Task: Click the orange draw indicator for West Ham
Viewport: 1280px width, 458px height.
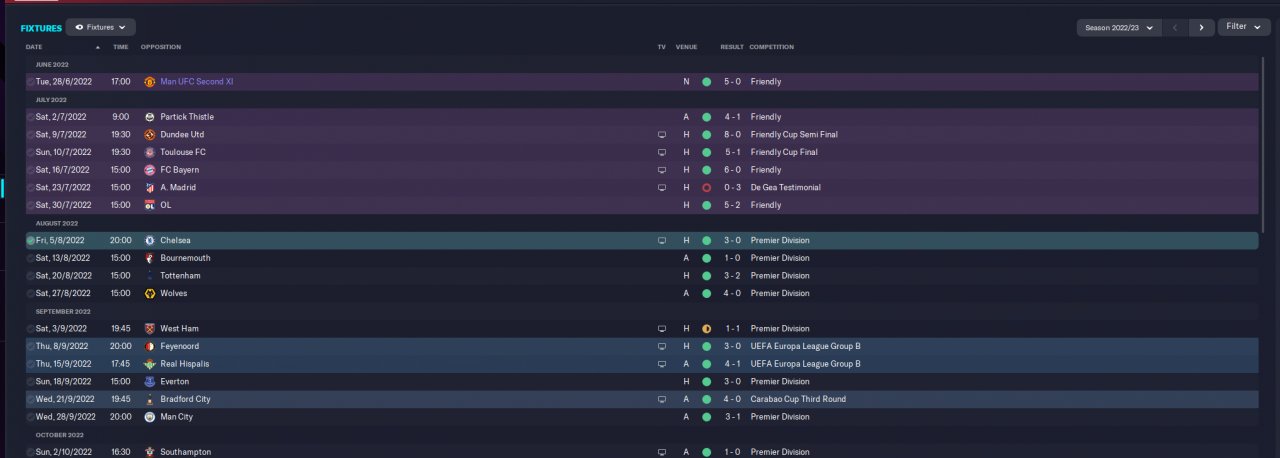Action: [706, 329]
